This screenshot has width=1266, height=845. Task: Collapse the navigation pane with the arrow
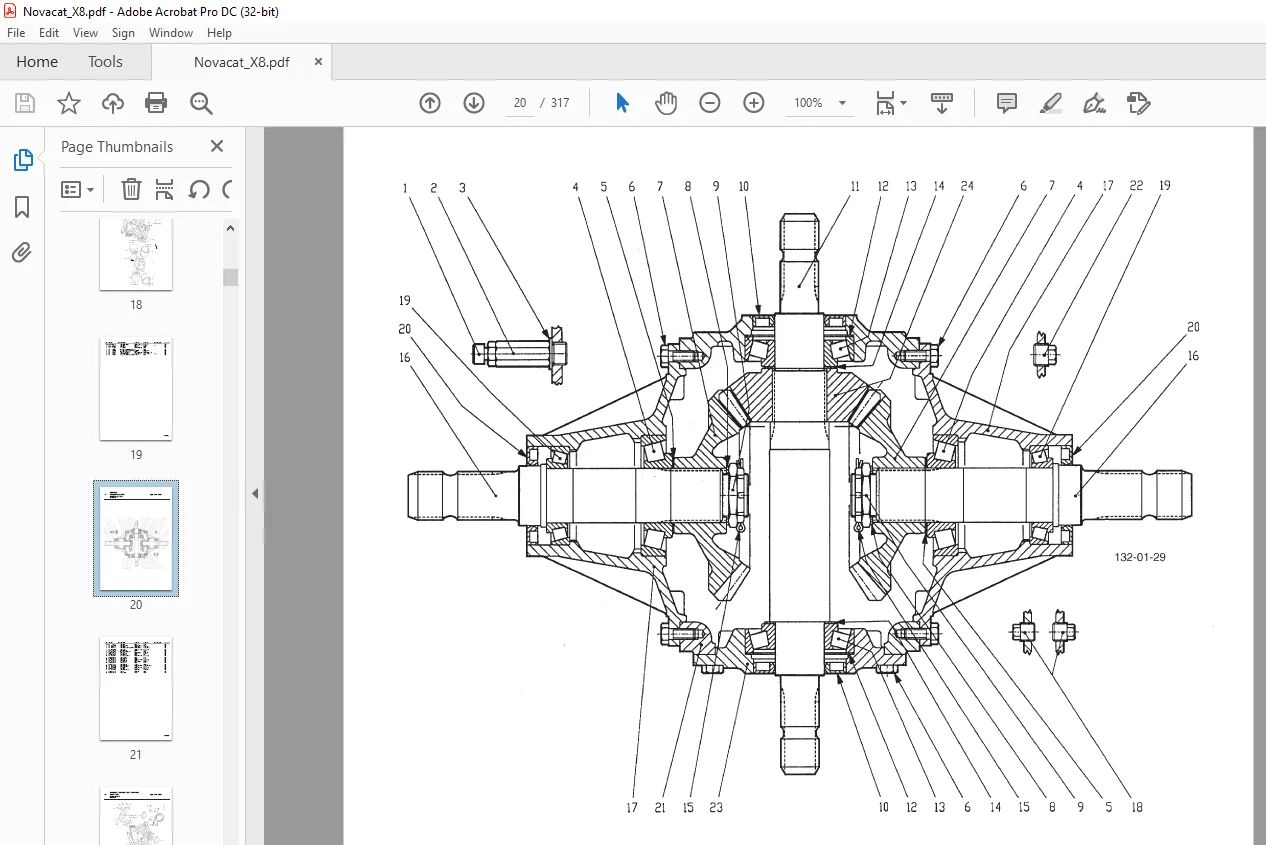[254, 493]
